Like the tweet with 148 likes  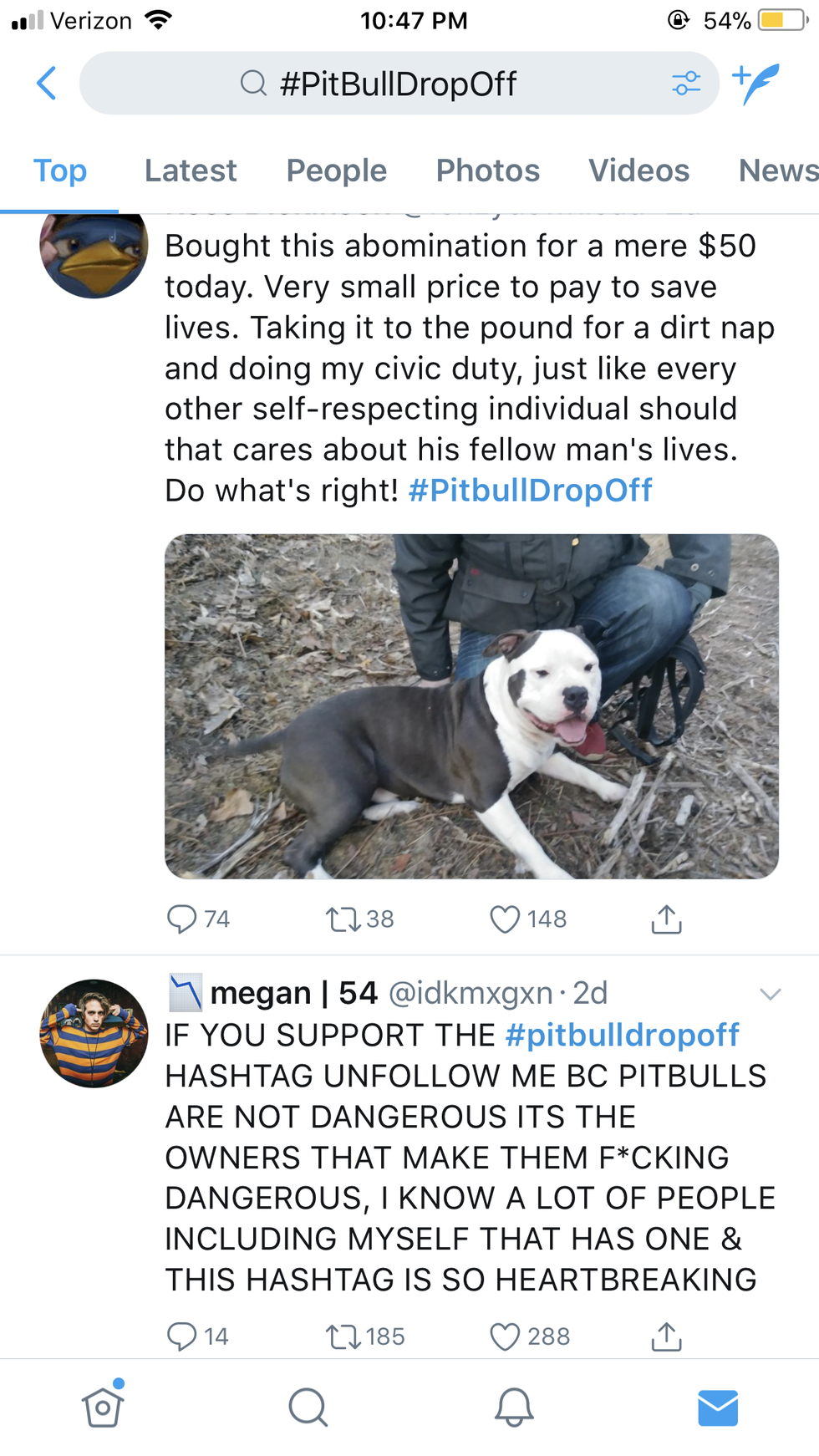tap(505, 919)
